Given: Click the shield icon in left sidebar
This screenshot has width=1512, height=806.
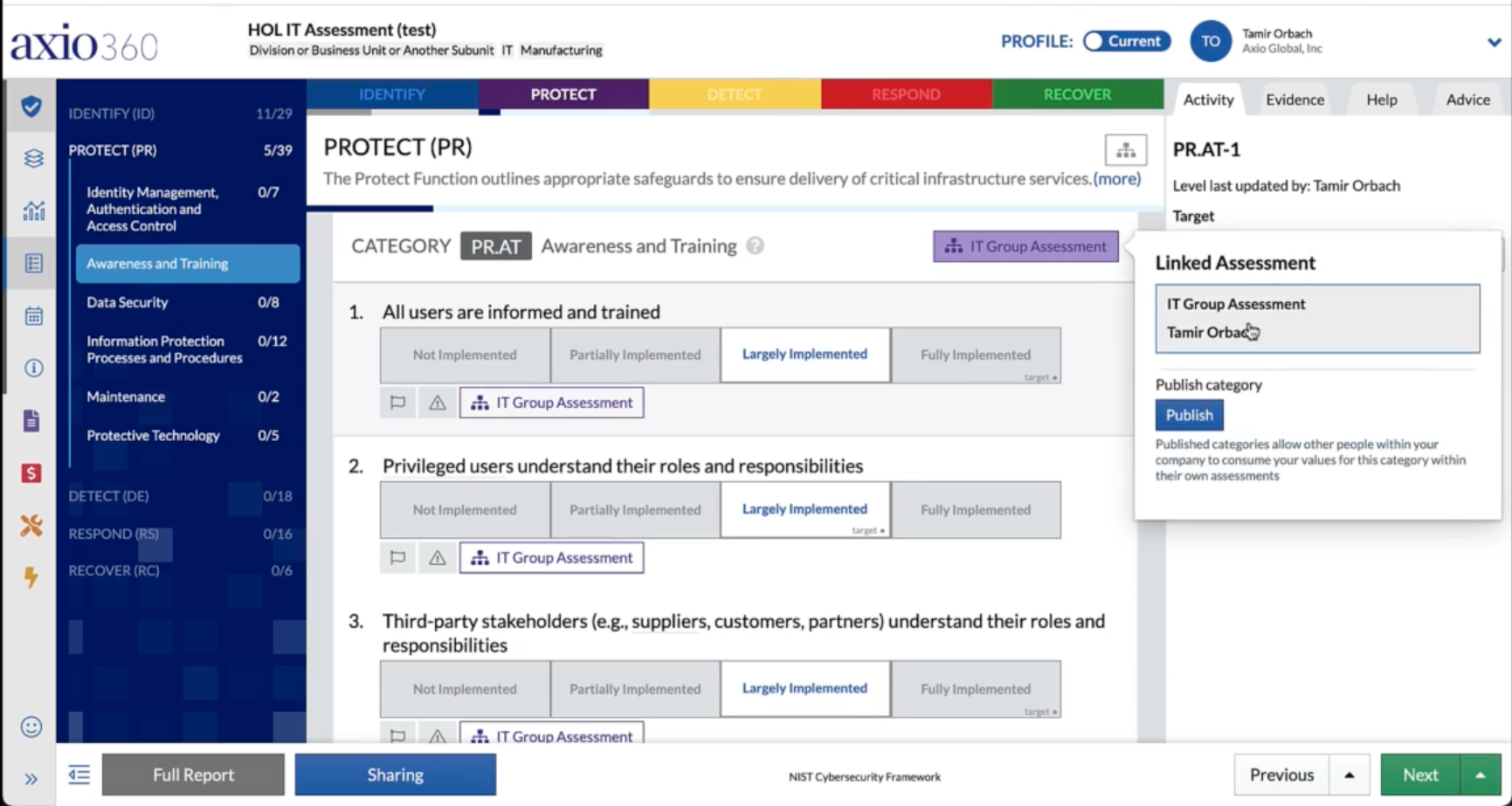Looking at the screenshot, I should pos(31,107).
